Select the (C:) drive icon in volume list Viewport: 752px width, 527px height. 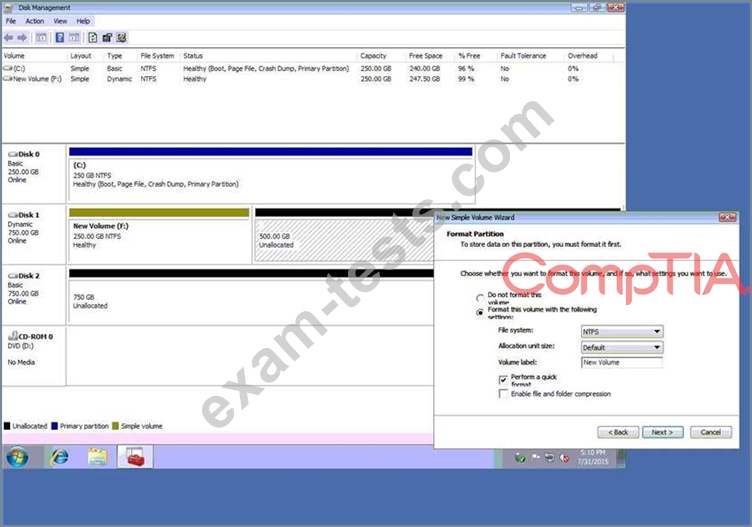pyautogui.click(x=8, y=69)
